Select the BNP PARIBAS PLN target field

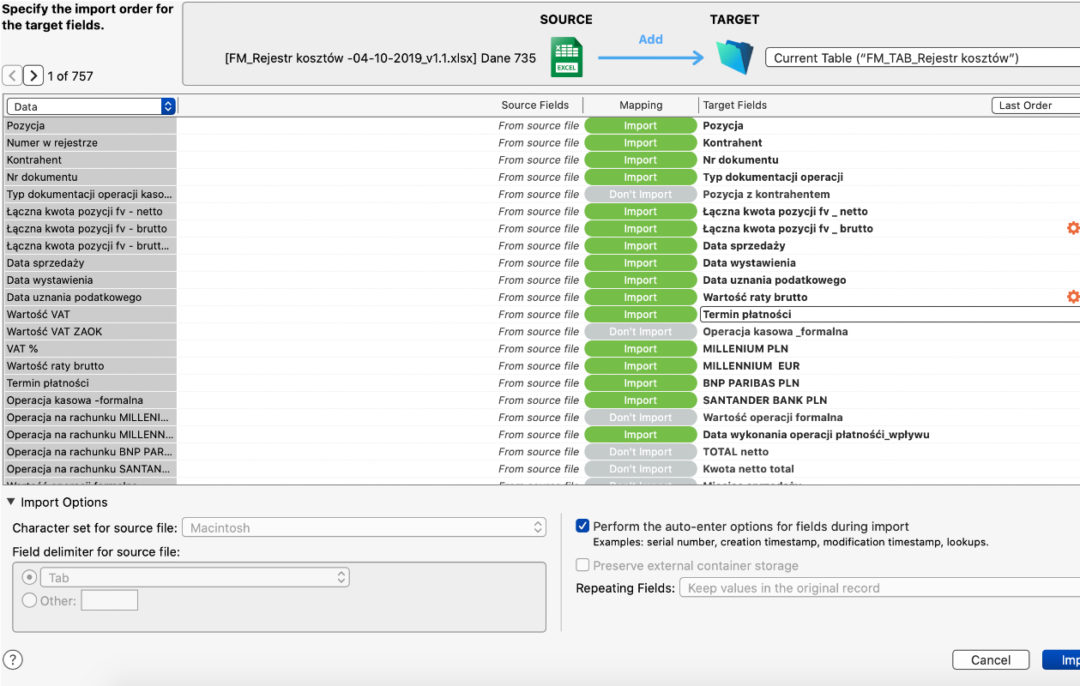[751, 383]
